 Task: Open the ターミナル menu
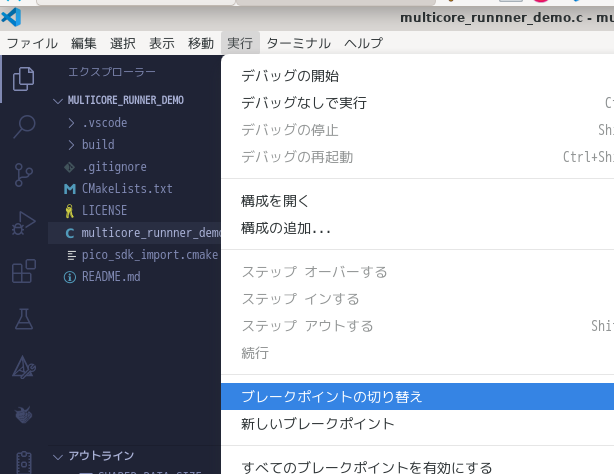[x=298, y=43]
